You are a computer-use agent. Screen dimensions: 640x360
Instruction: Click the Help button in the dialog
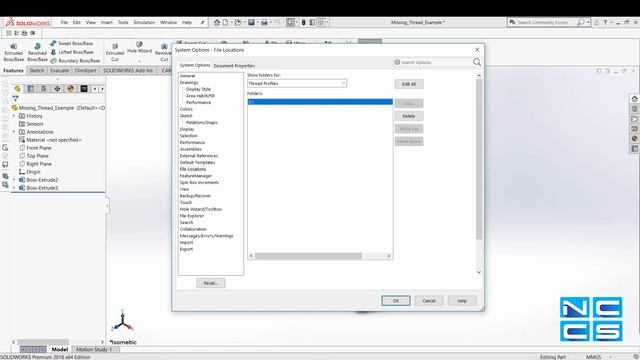click(x=462, y=301)
